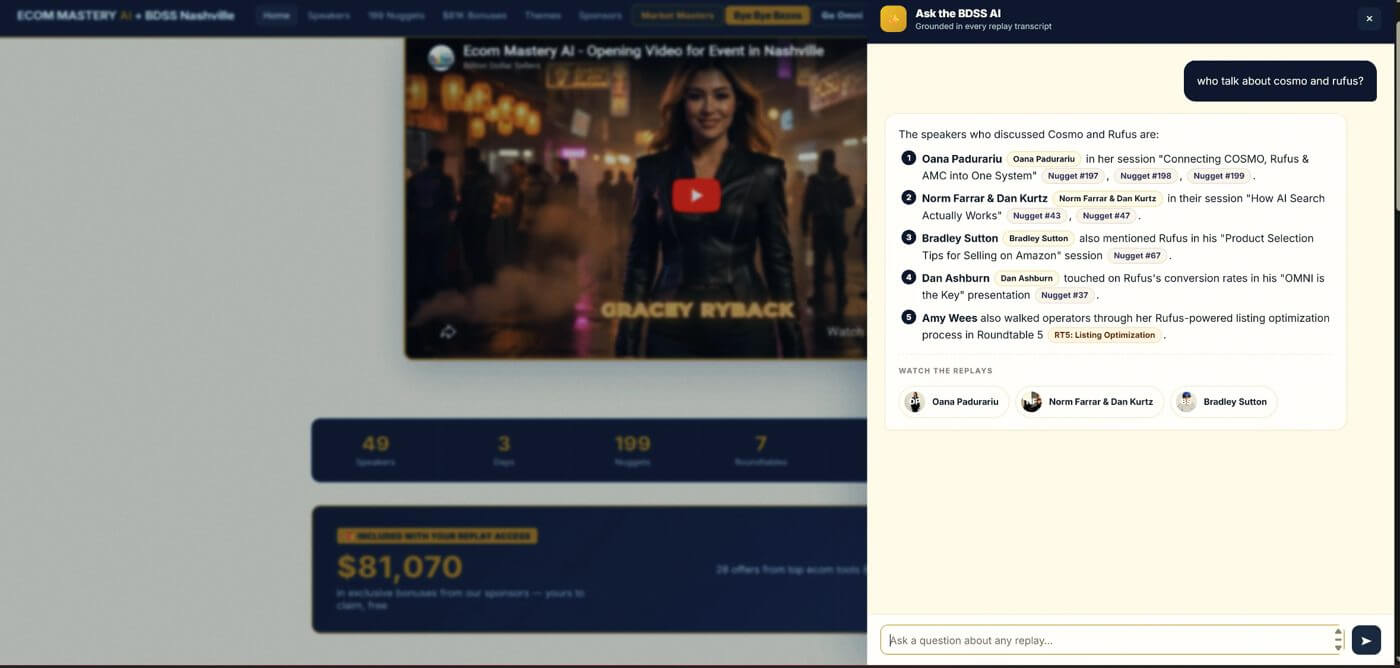Click the highlighted Bye Bye Bezos button
This screenshot has width=1400, height=668.
(768, 16)
